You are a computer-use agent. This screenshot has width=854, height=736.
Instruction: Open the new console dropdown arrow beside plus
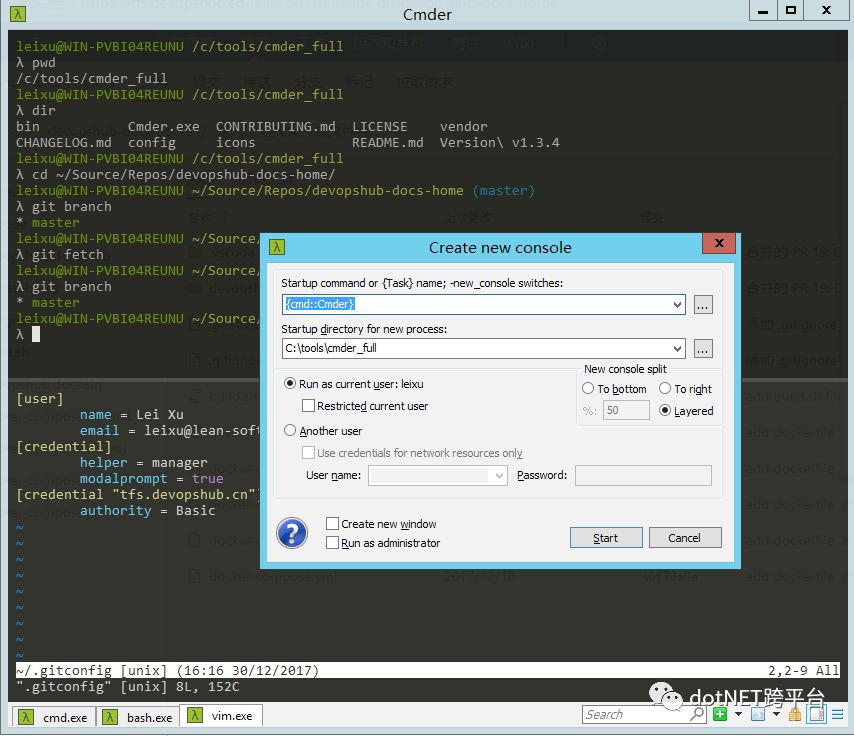pos(738,714)
